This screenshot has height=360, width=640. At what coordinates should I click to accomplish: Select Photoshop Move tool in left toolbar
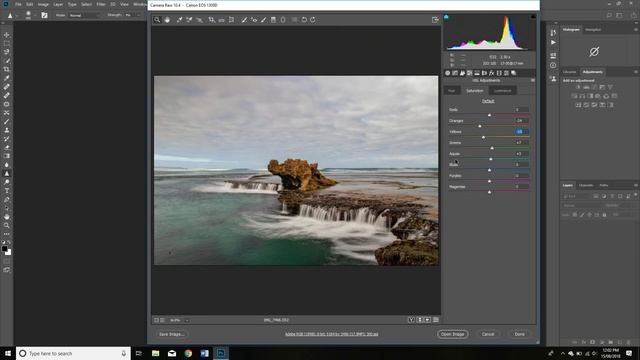(x=7, y=35)
